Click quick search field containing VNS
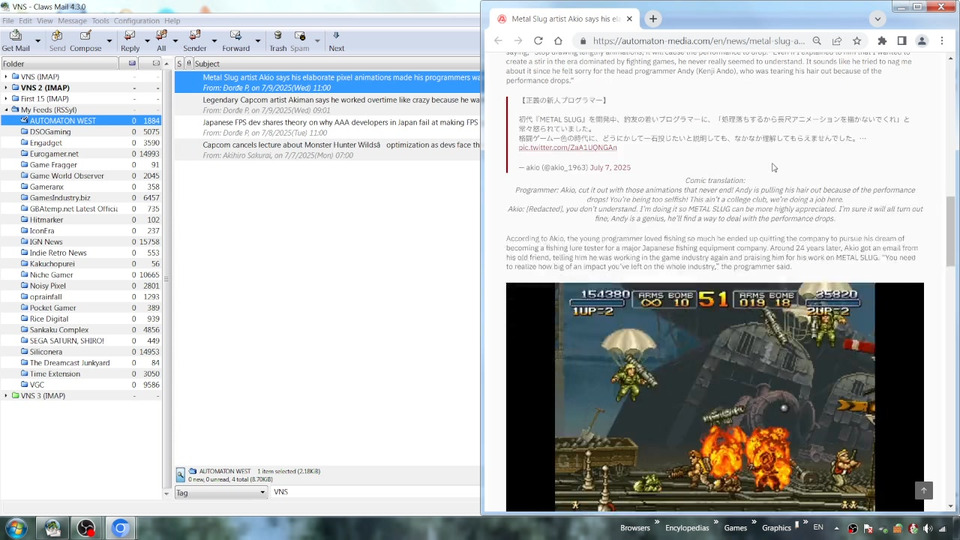Screen dimensions: 960x540 point(375,492)
